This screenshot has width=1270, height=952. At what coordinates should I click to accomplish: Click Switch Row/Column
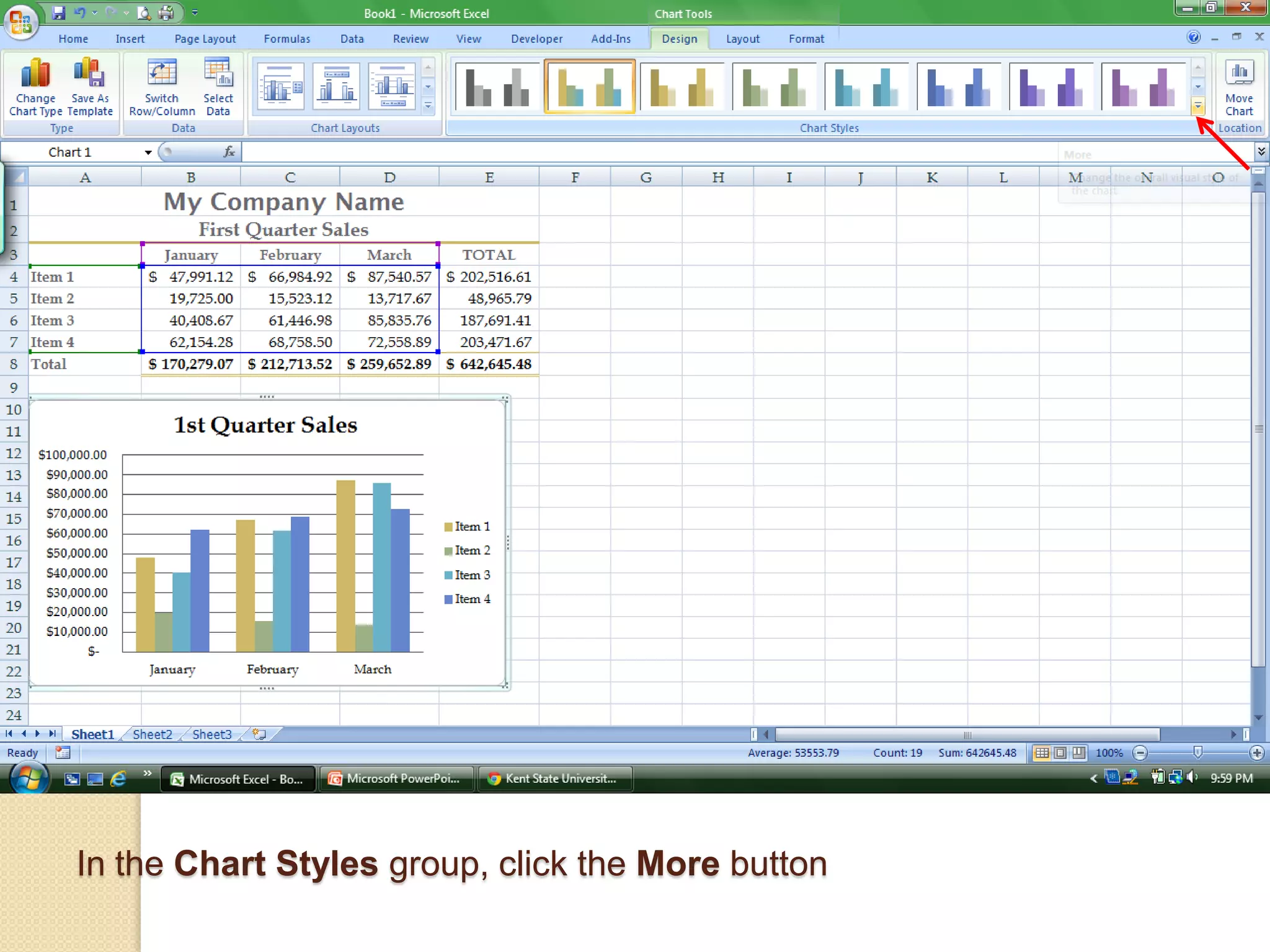tap(162, 87)
